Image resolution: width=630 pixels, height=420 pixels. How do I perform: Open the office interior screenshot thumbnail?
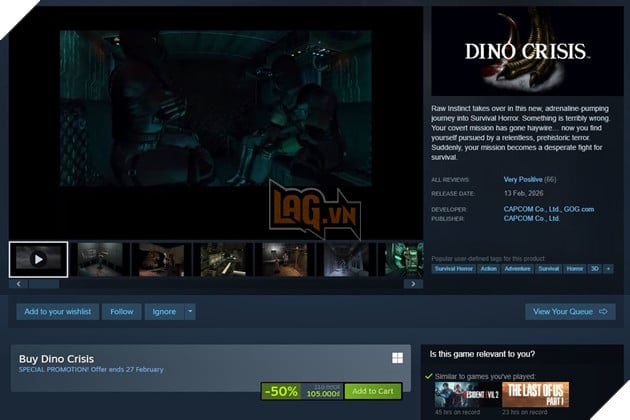[285, 259]
